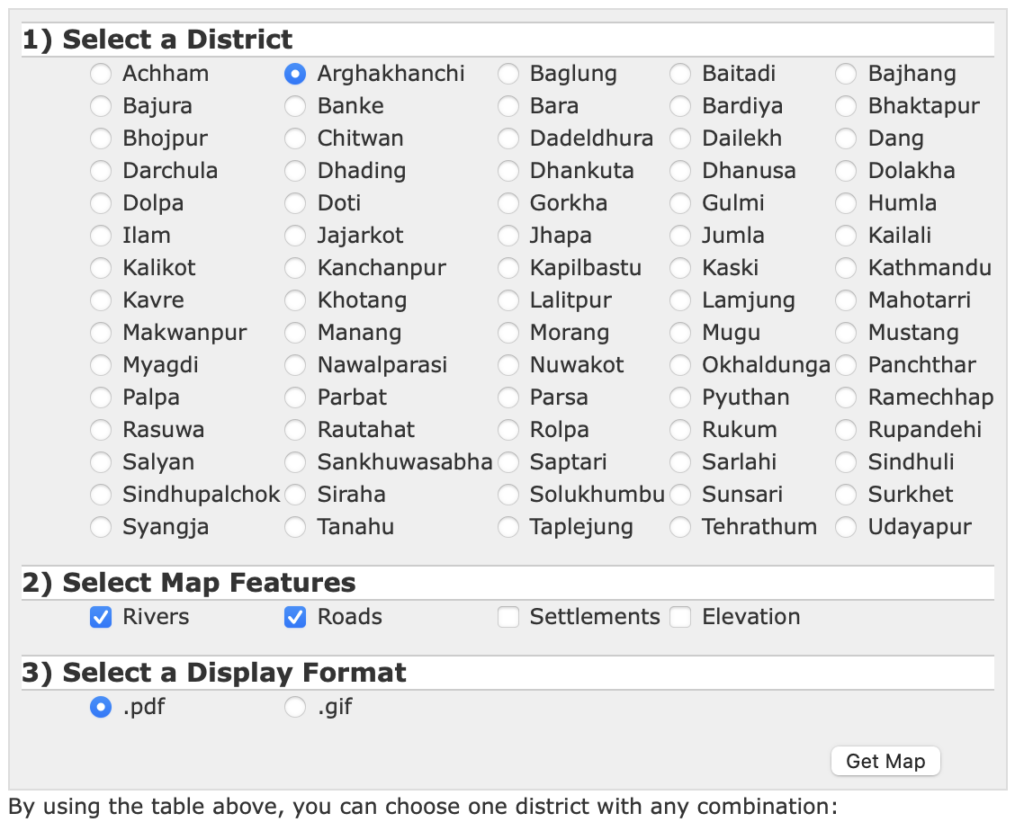Select Gorkha district
1024x831 pixels.
click(508, 203)
